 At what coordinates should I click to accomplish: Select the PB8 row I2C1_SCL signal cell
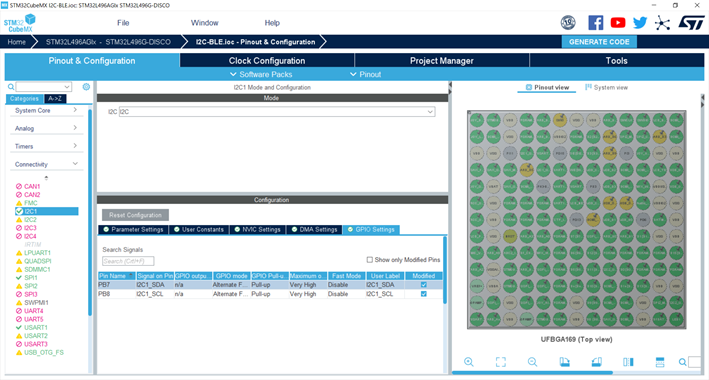(154, 294)
